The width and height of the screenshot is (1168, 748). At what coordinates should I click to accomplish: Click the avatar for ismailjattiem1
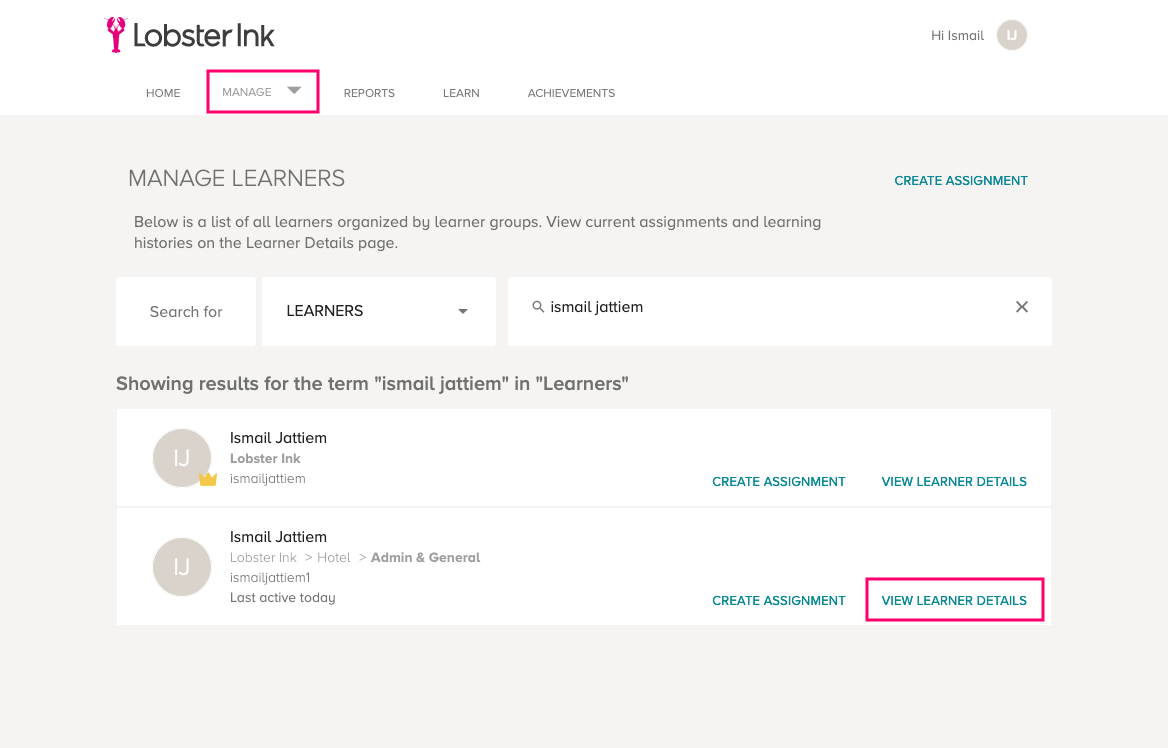182,567
